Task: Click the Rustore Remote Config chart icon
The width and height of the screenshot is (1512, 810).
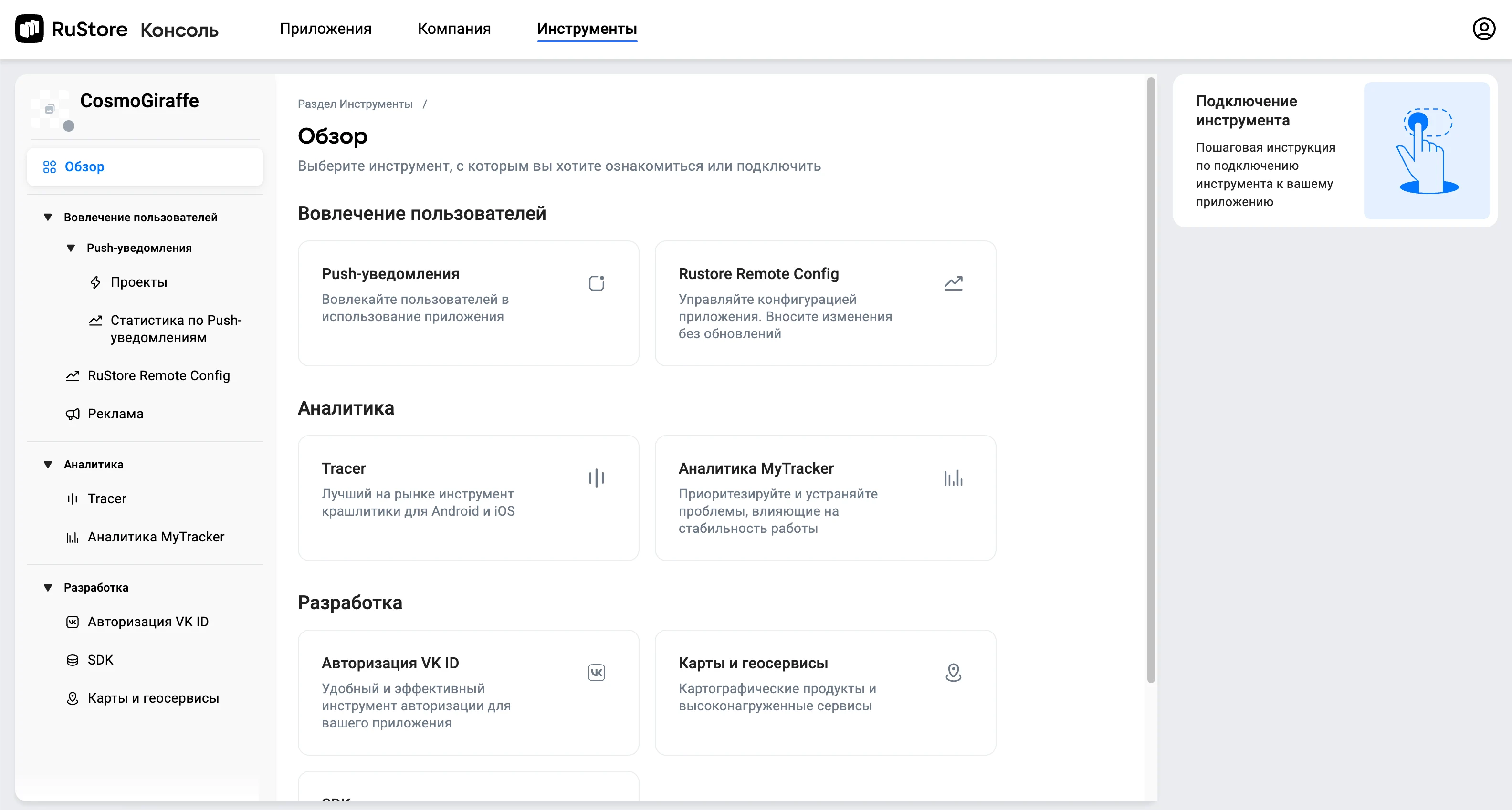Action: [953, 283]
